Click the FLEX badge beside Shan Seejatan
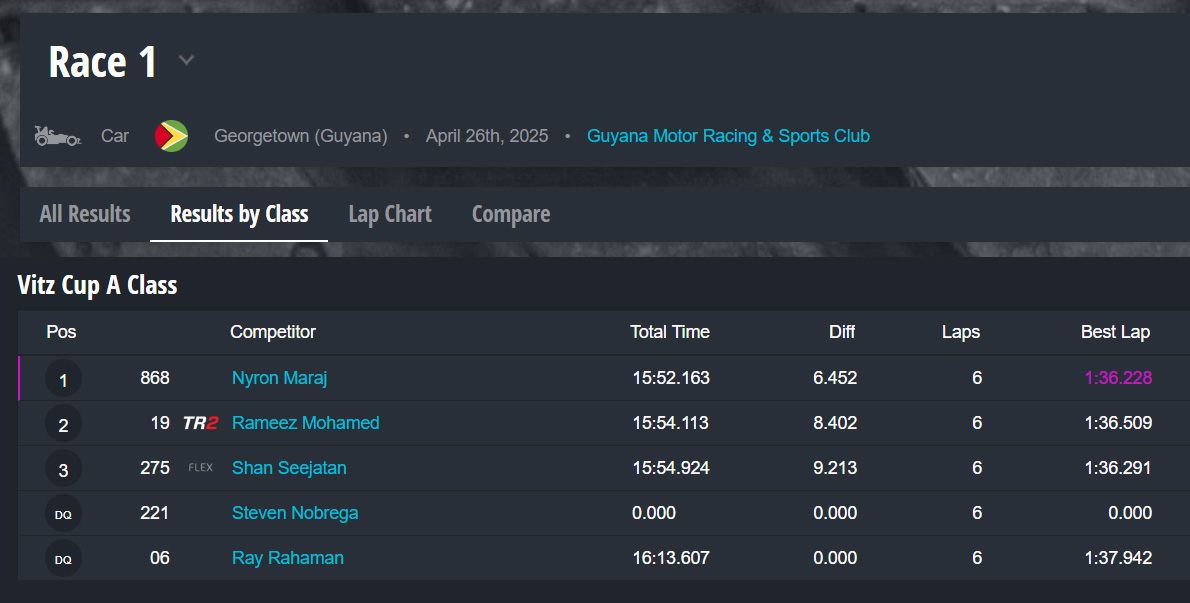 [x=200, y=468]
